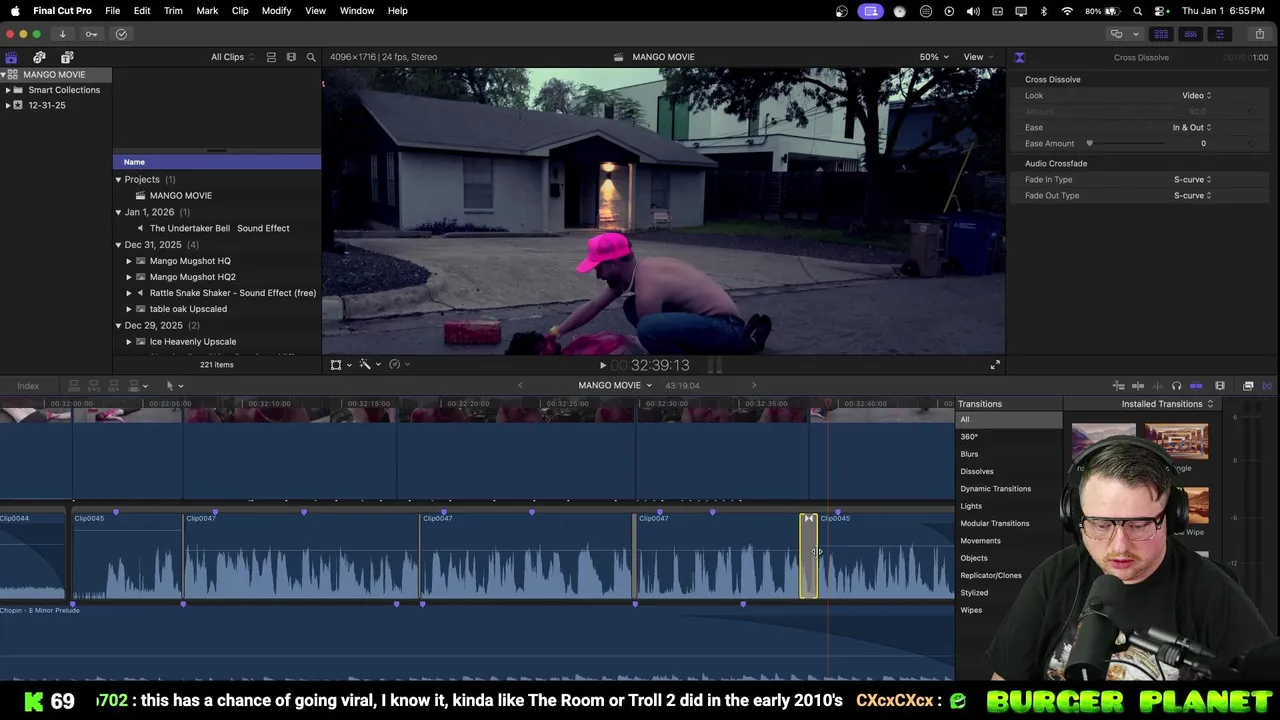Change the Ease dropdown In & Out
Image resolution: width=1280 pixels, height=720 pixels.
coord(1192,128)
